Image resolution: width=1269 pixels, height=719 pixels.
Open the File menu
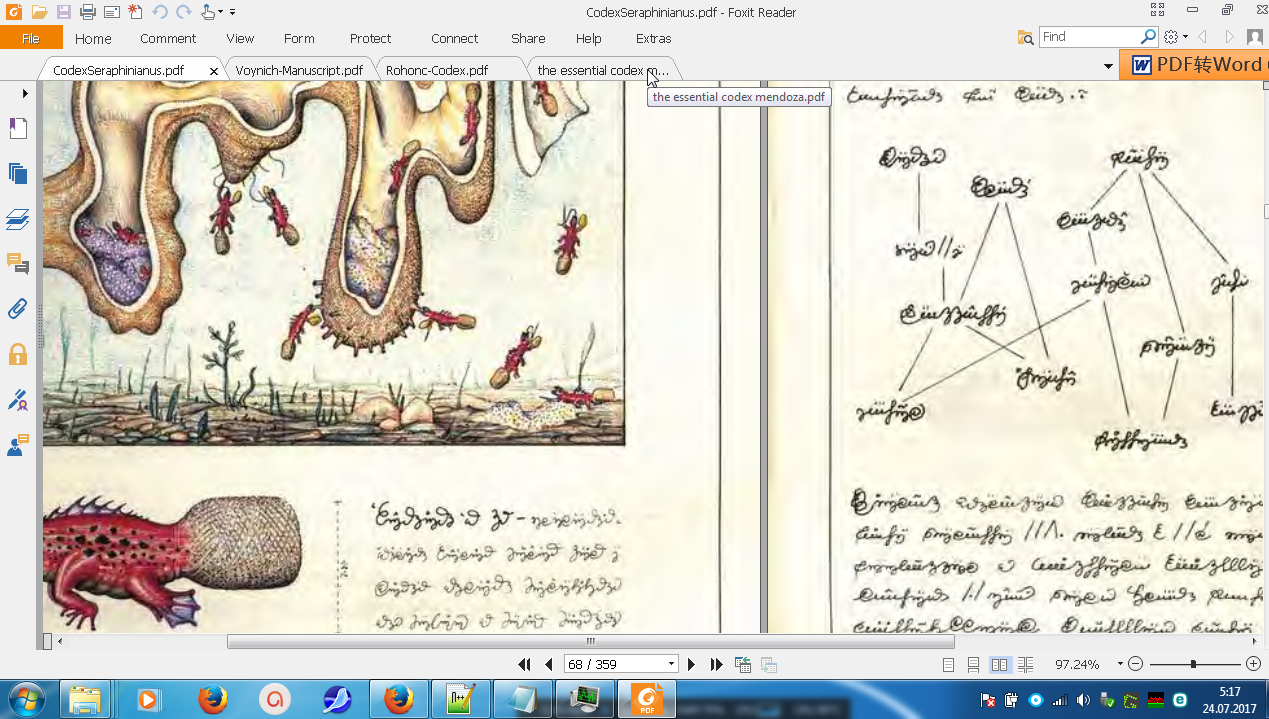coord(31,38)
